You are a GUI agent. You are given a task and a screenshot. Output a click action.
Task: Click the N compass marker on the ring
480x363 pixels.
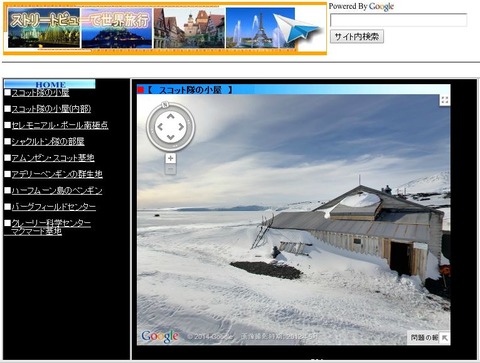coord(165,105)
